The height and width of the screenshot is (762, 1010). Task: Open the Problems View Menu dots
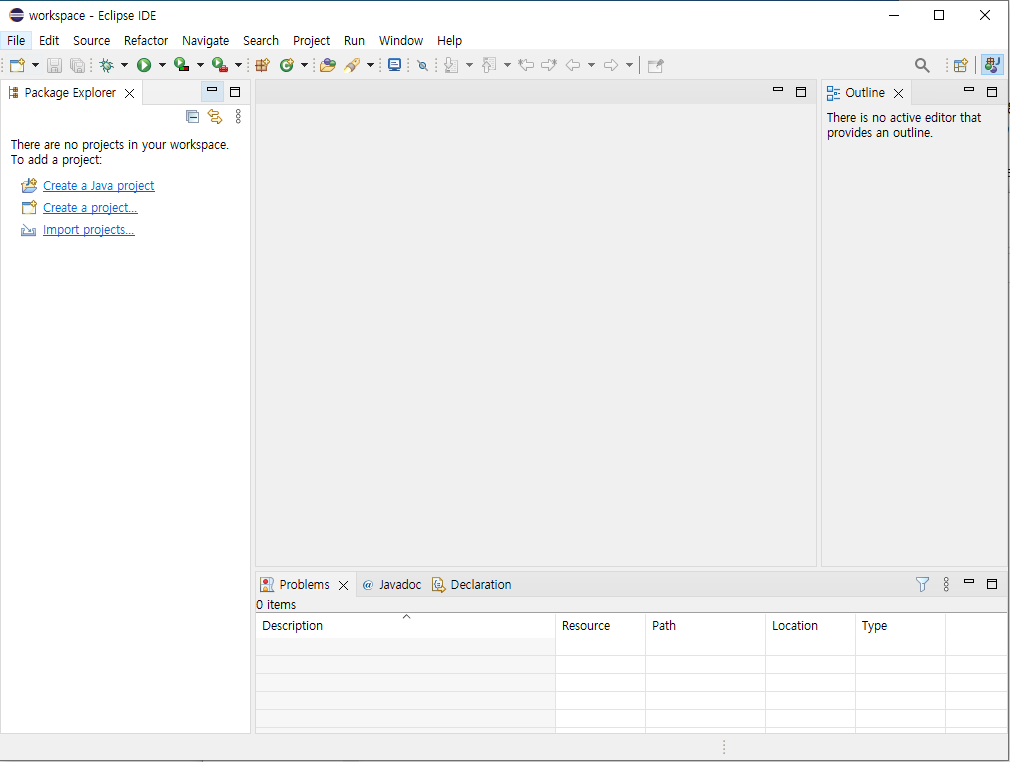click(x=946, y=584)
